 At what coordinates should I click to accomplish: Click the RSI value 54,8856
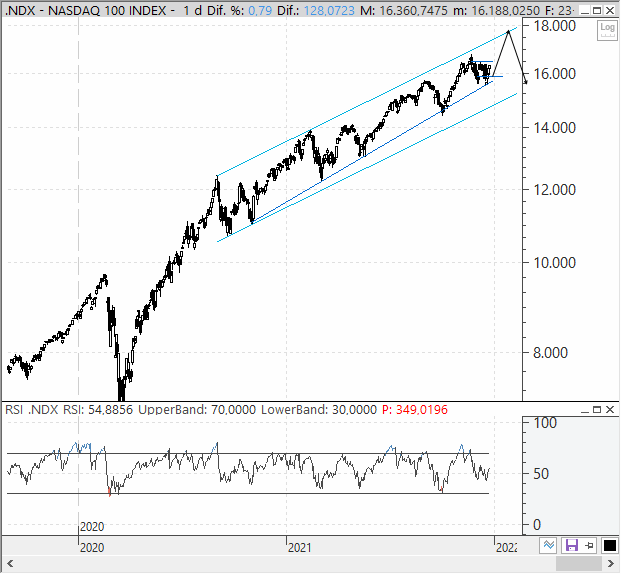pos(110,409)
